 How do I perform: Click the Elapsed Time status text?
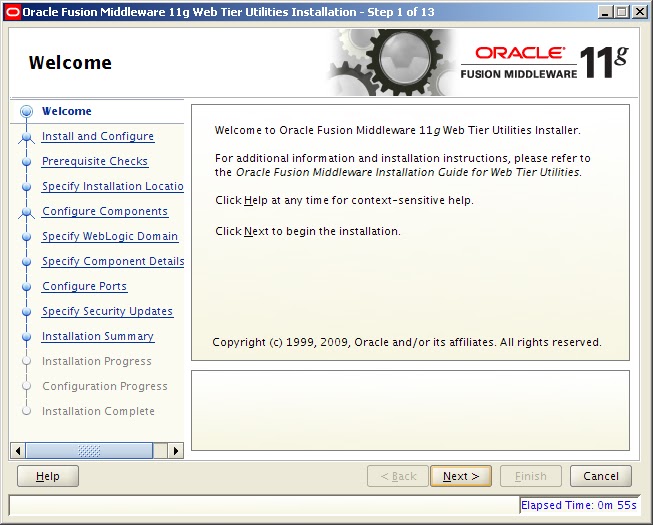(x=578, y=505)
